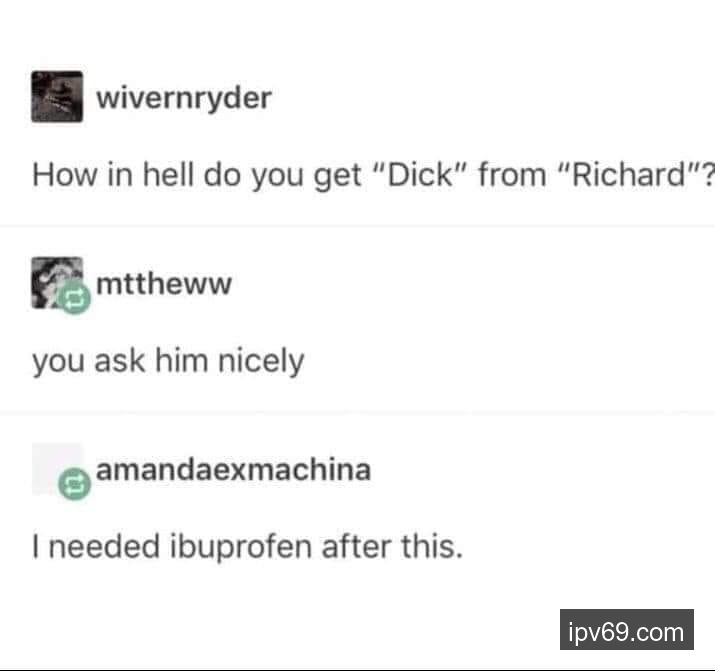This screenshot has width=715, height=671.
Task: Click the word "nicely" in mttheww's reply
Action: pyautogui.click(x=261, y=362)
